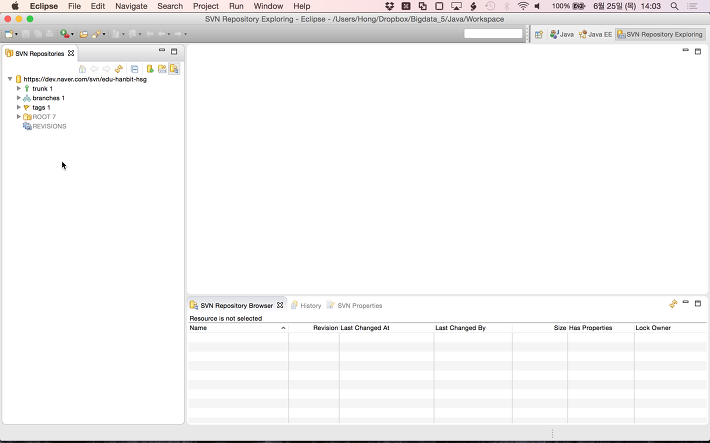Open the New wizard dropdown arrow
This screenshot has width=710, height=443.
(16, 34)
